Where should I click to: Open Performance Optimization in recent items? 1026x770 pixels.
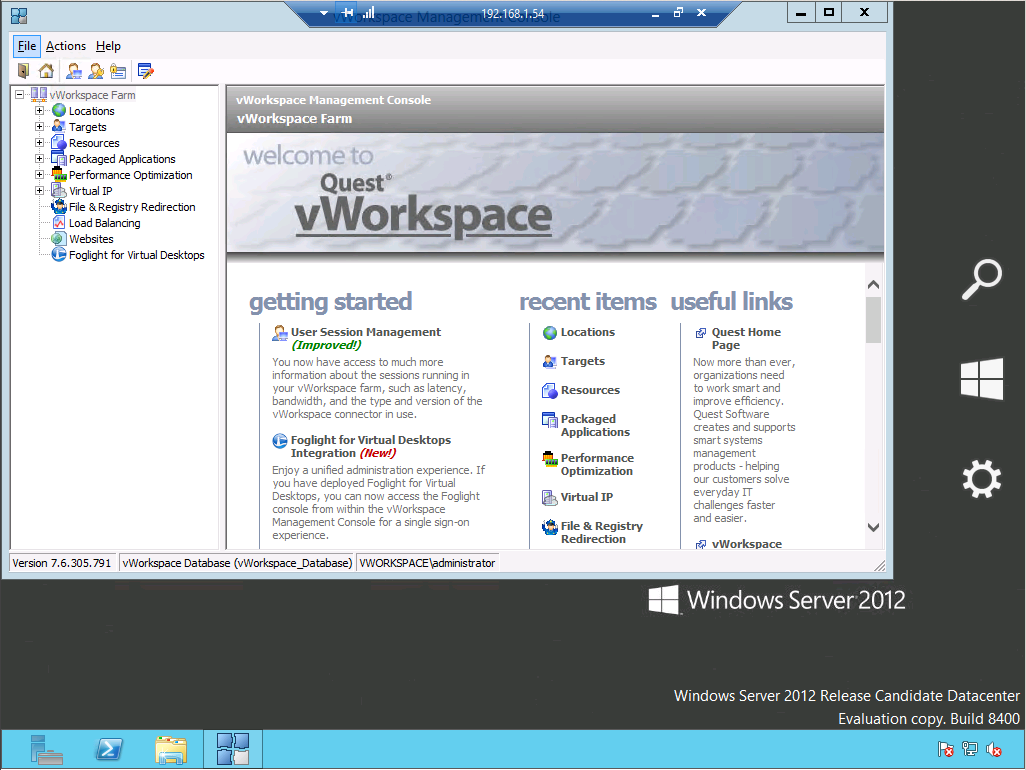pyautogui.click(x=597, y=464)
